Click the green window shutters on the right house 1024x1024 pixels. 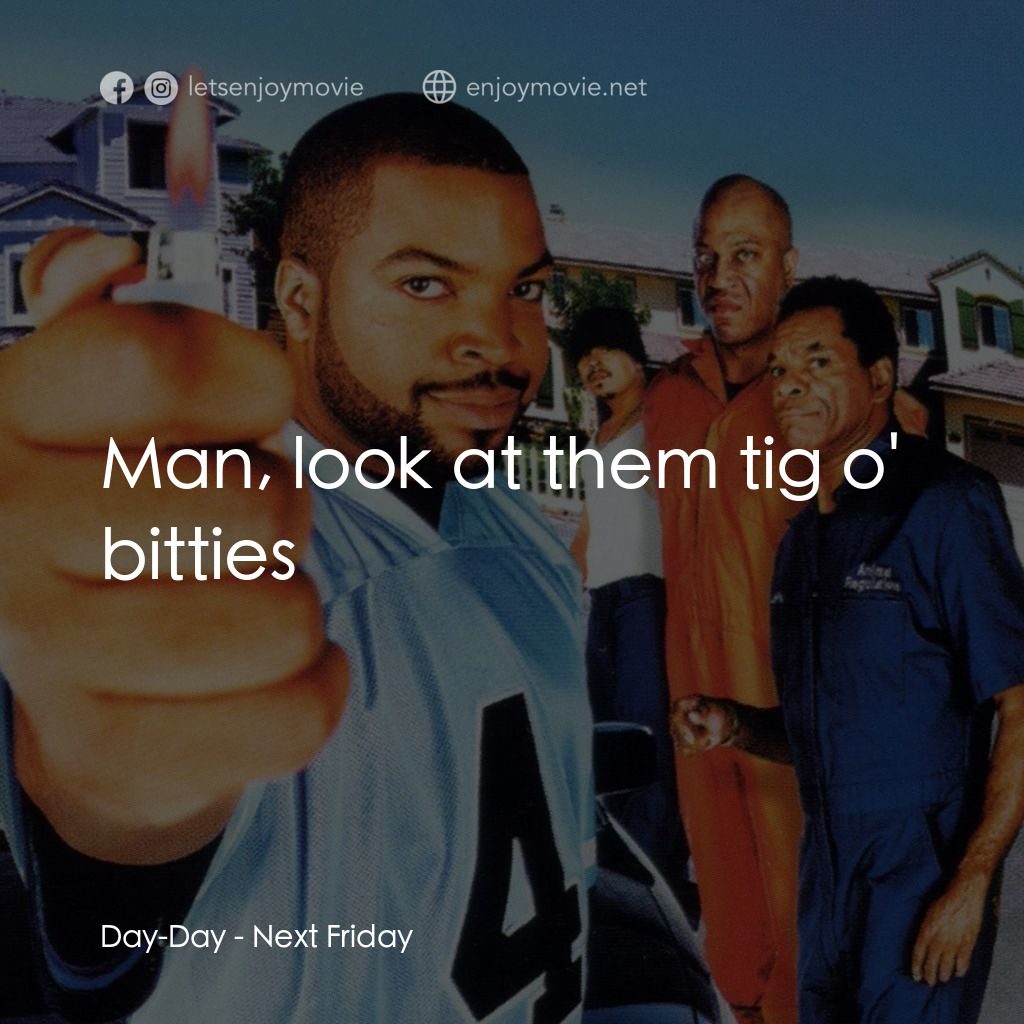tap(967, 318)
